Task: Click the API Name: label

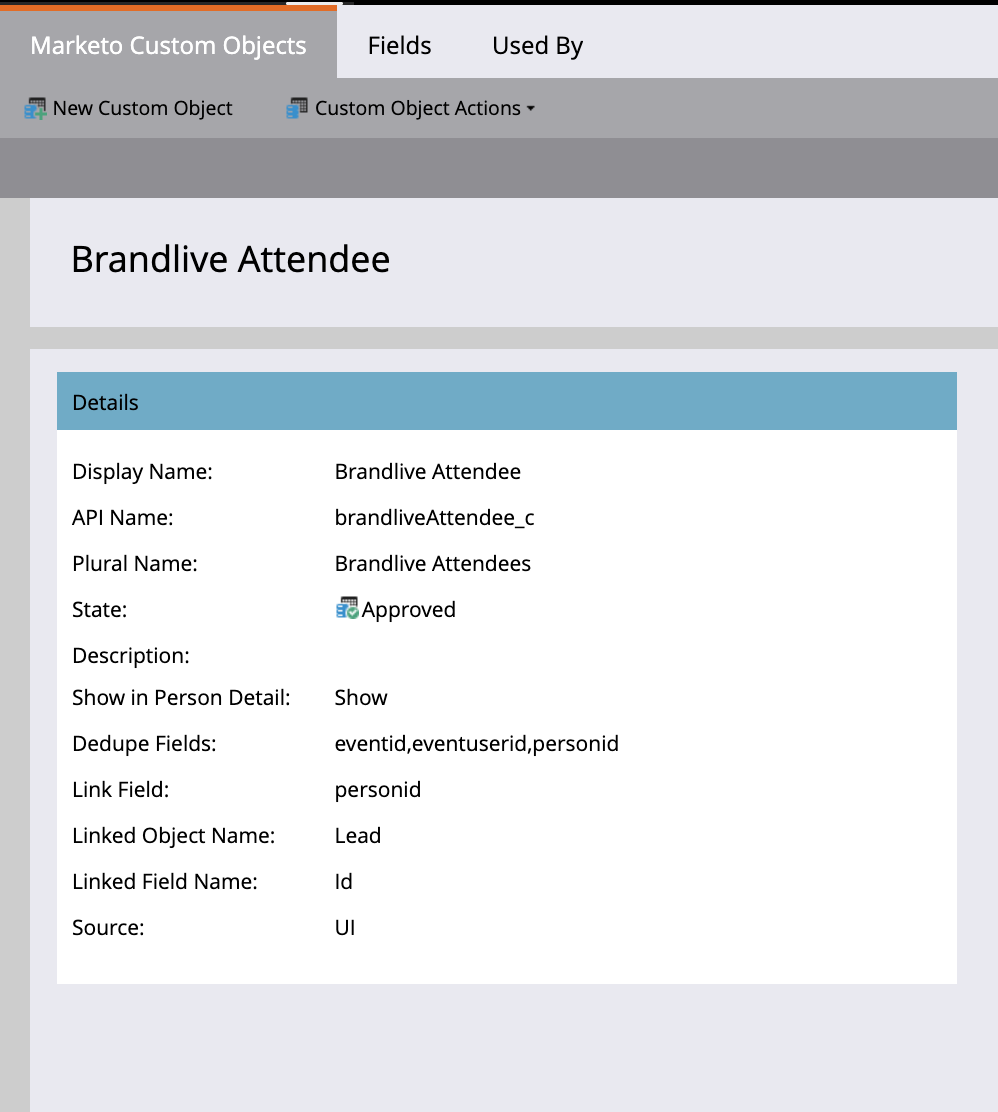Action: point(123,518)
